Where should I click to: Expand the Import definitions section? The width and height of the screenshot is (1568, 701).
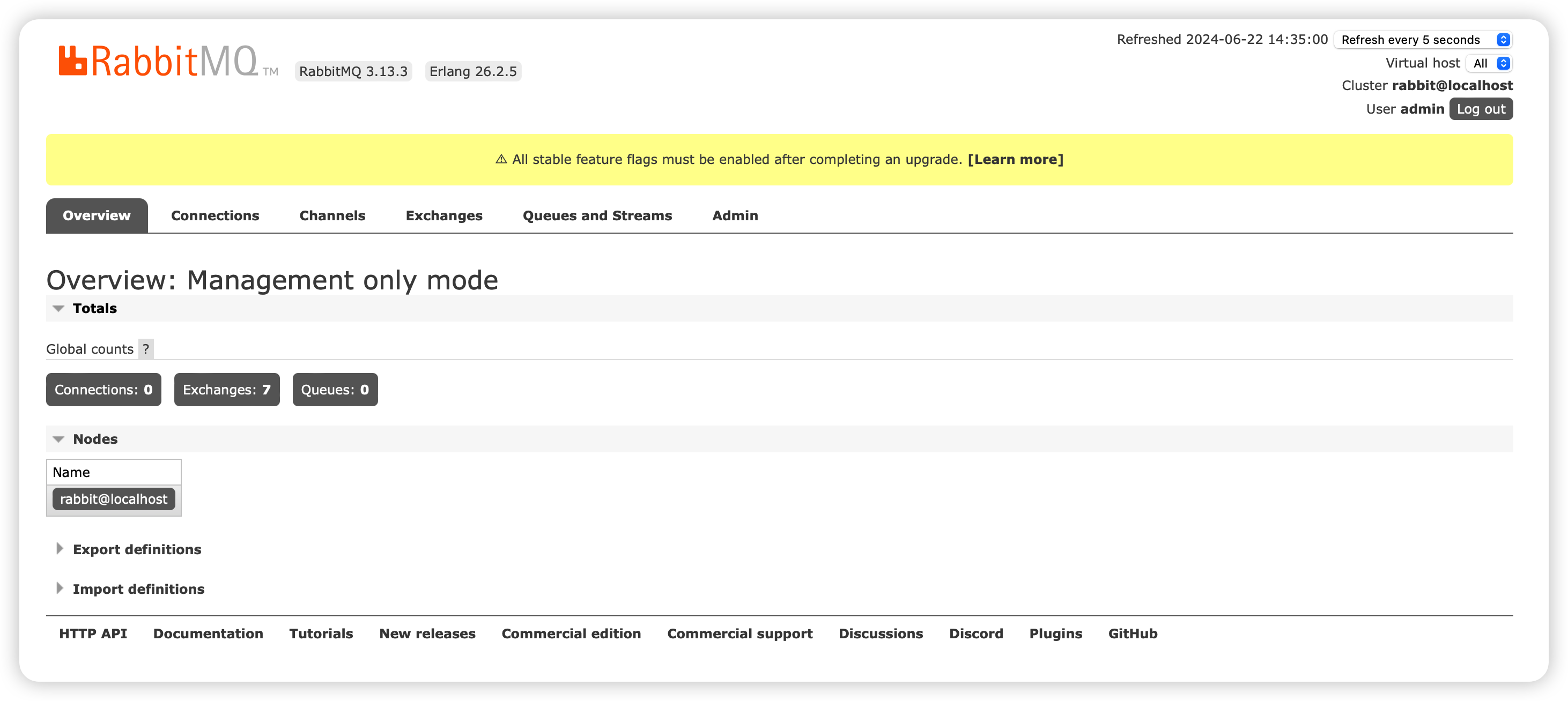tap(138, 589)
